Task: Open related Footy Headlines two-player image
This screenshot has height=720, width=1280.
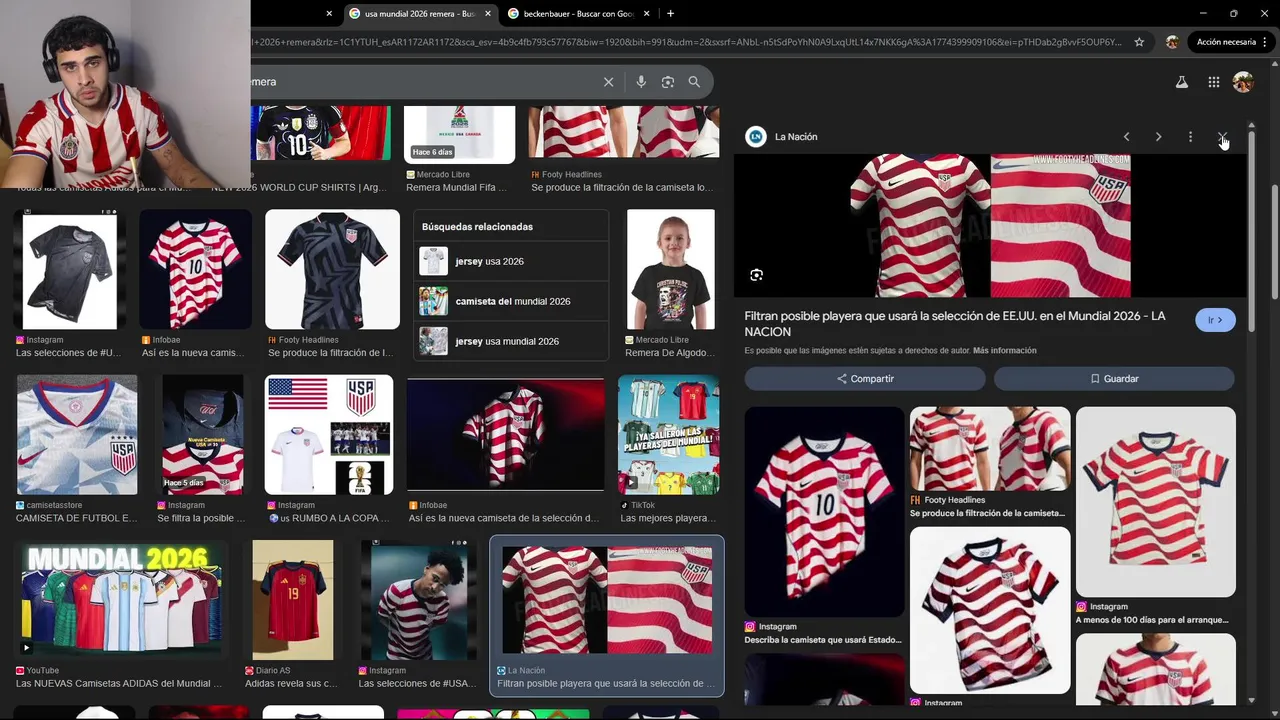Action: coord(990,448)
